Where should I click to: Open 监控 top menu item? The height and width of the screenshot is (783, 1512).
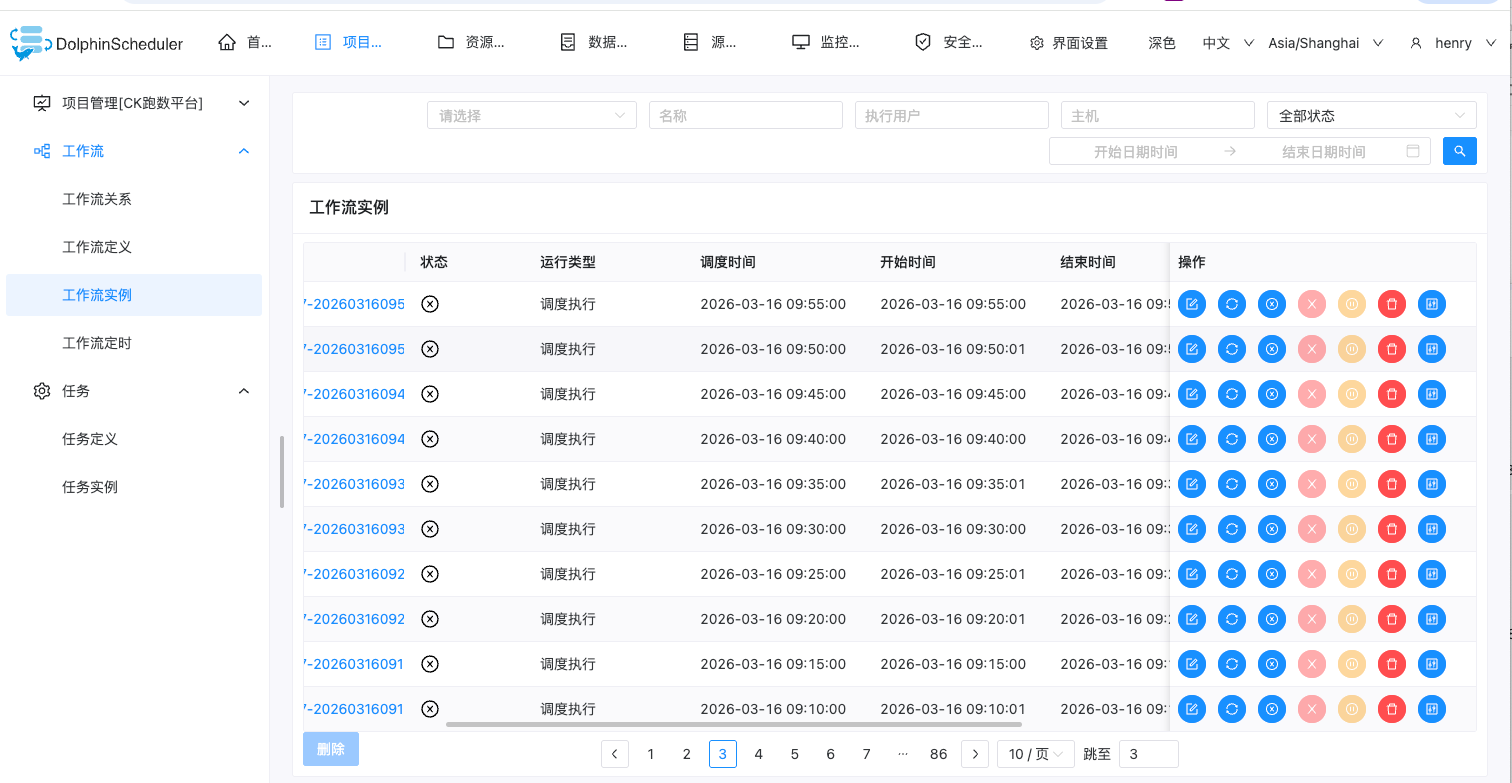coord(825,42)
